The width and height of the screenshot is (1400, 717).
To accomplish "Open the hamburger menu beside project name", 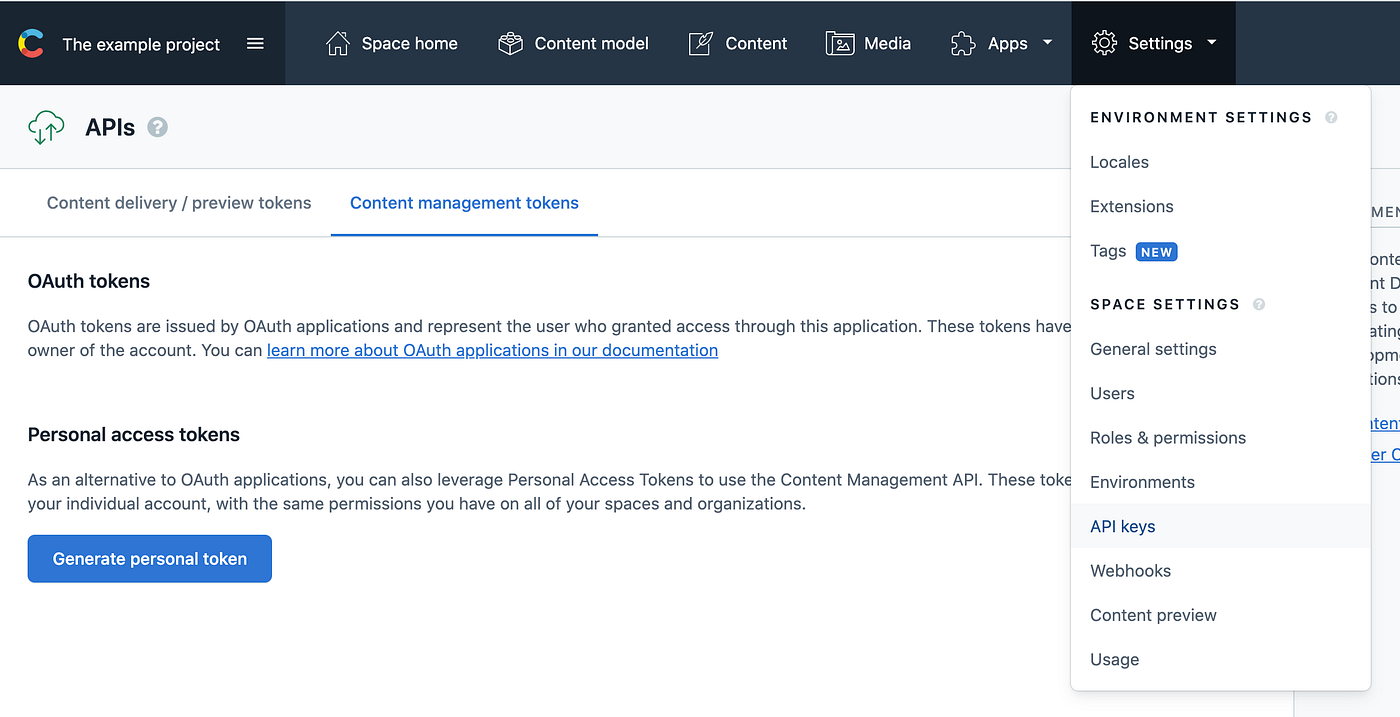I will [255, 44].
